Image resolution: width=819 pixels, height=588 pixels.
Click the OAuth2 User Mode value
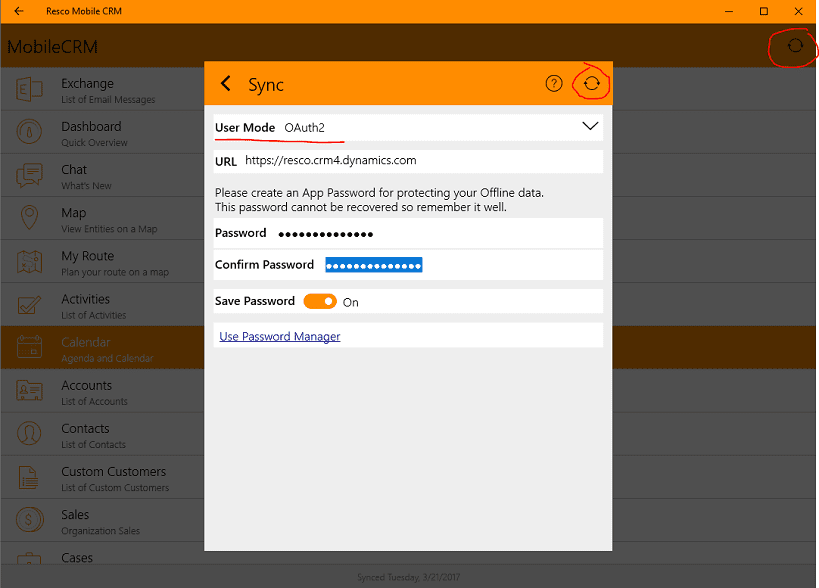click(305, 128)
